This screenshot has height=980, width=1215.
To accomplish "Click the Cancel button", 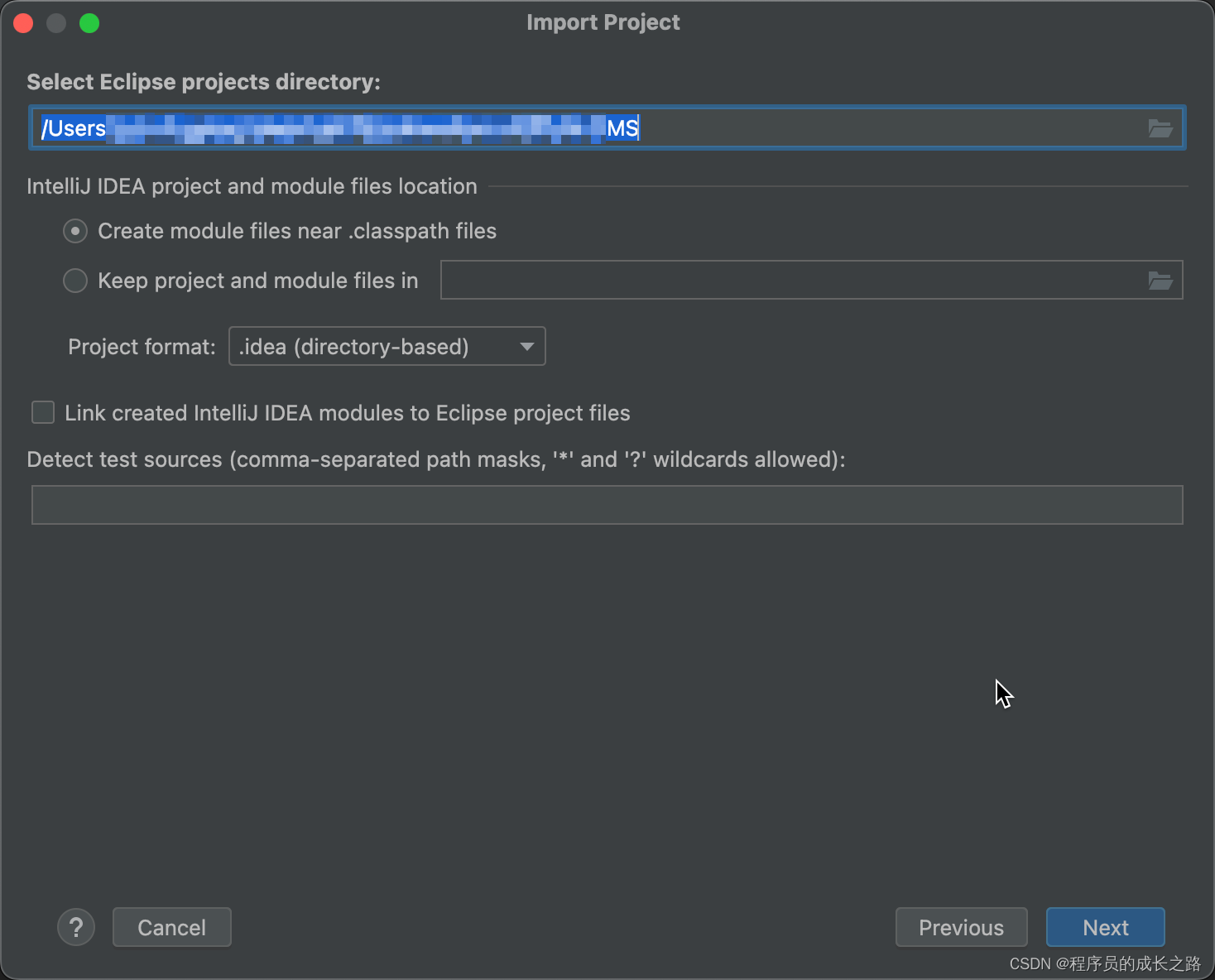I will 172,928.
